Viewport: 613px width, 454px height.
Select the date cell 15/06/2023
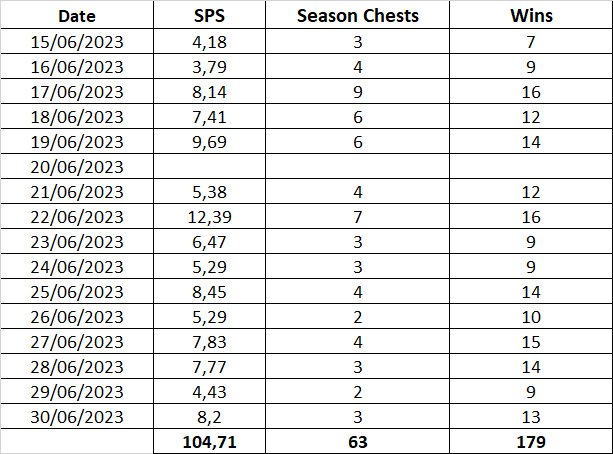tap(77, 41)
